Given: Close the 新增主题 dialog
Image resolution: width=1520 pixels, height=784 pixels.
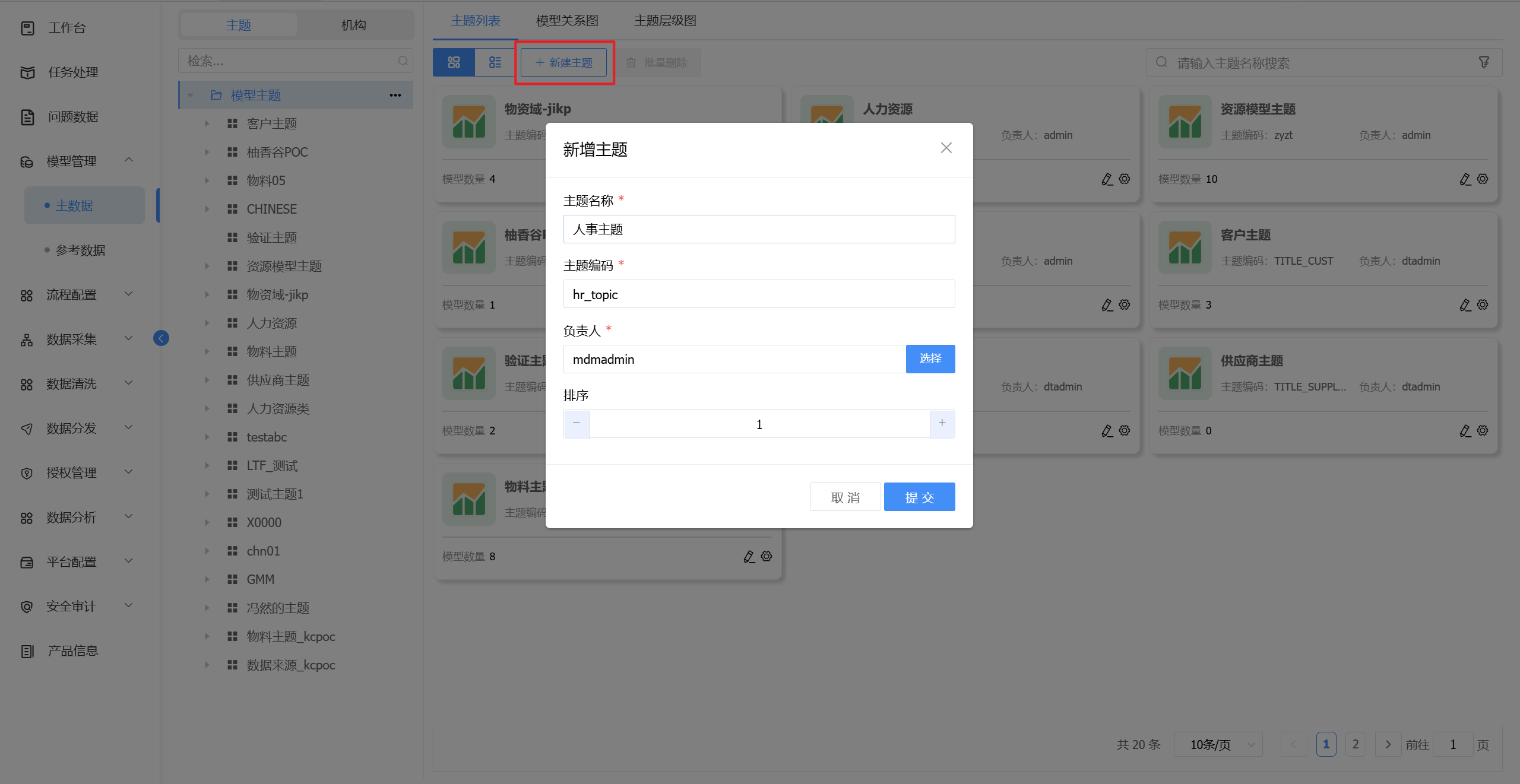Looking at the screenshot, I should [946, 148].
